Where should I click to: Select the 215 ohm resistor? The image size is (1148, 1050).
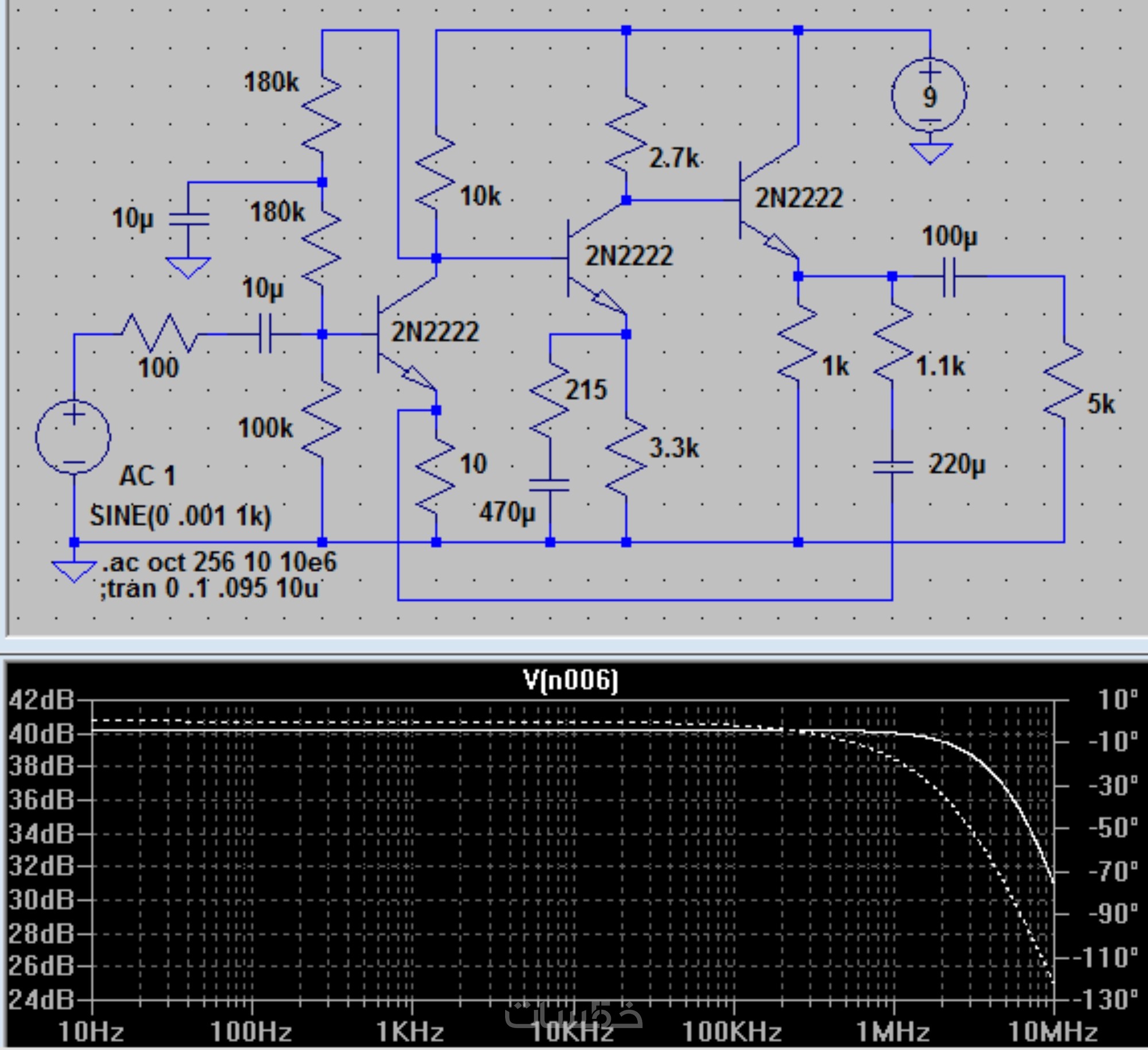(549, 400)
